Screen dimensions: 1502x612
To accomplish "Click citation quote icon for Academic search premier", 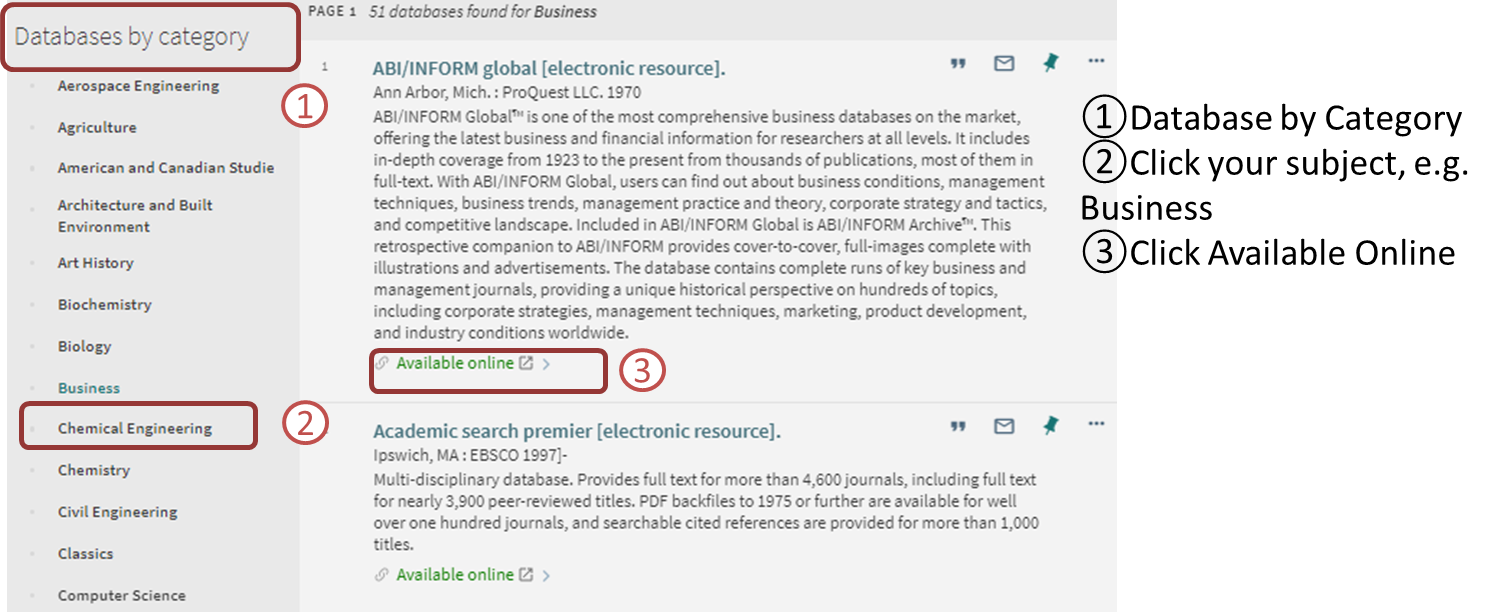I will click(x=958, y=427).
